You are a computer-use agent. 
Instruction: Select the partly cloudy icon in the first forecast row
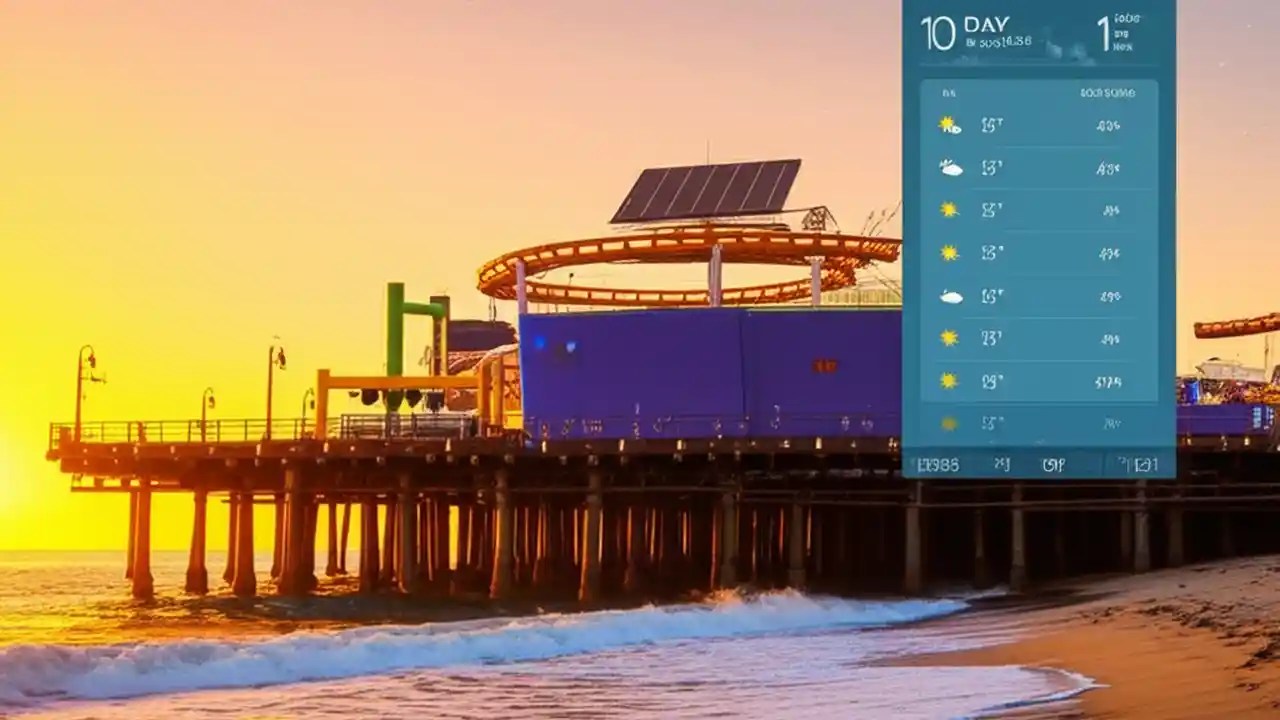[948, 125]
